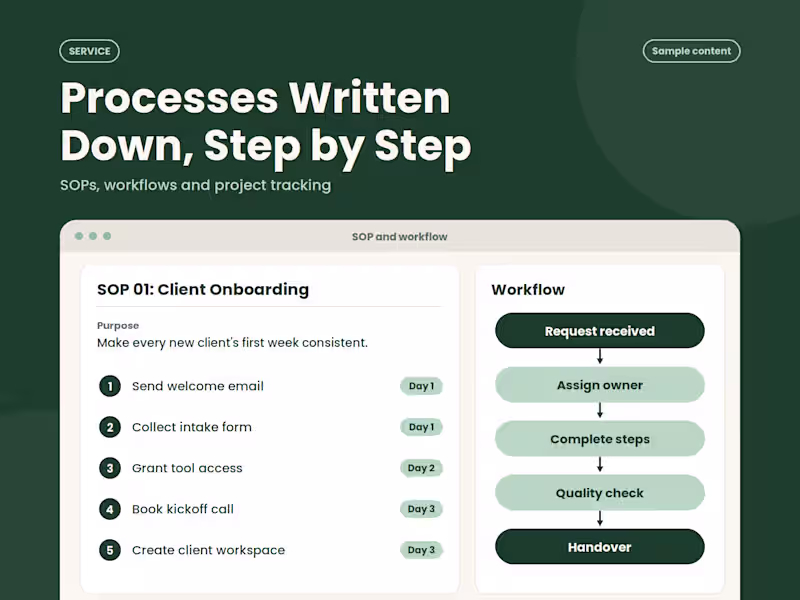
Task: Click the SERVICE pill badge
Action: click(89, 51)
